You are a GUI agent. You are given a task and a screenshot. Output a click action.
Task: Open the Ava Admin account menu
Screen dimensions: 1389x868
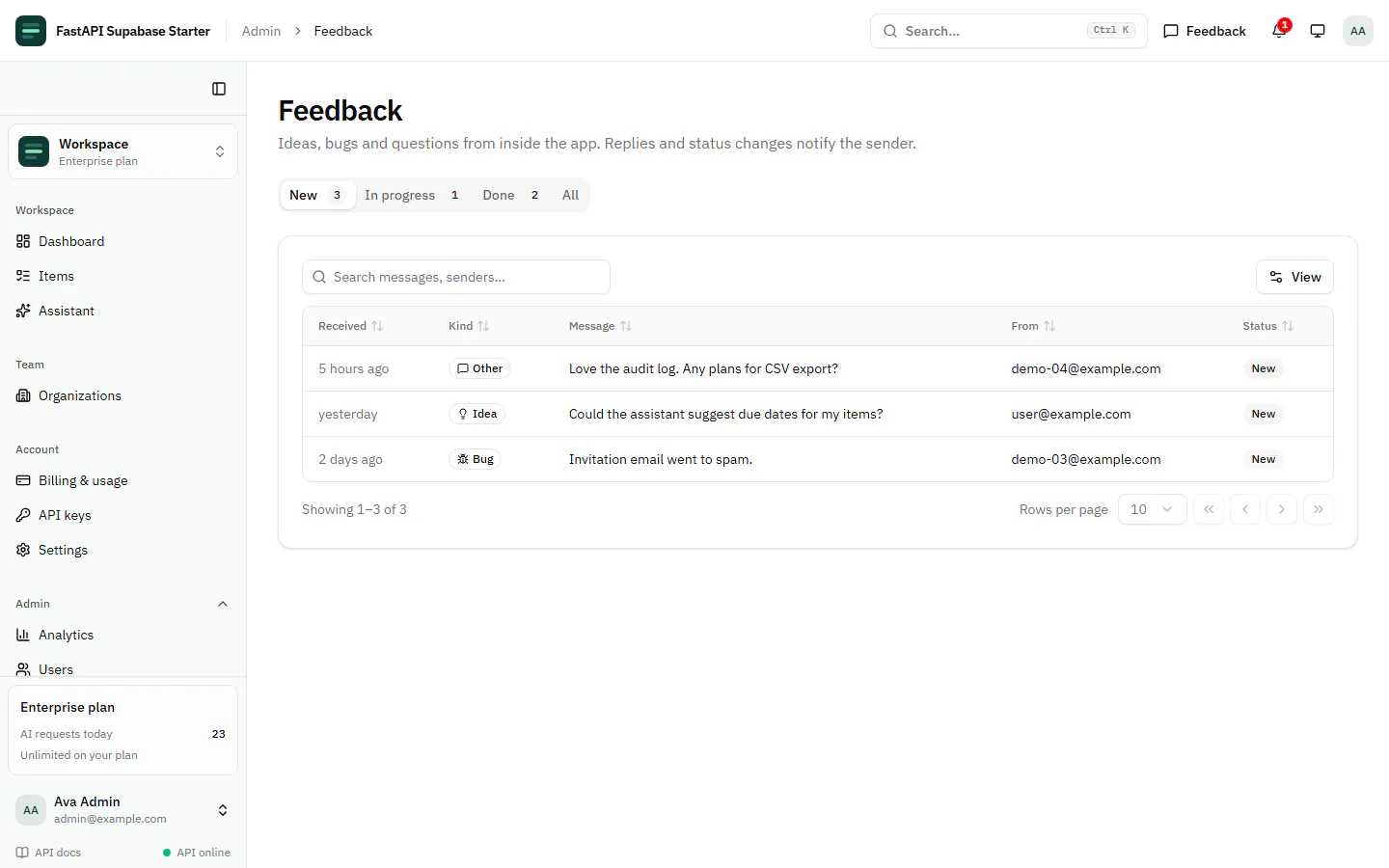pos(123,810)
